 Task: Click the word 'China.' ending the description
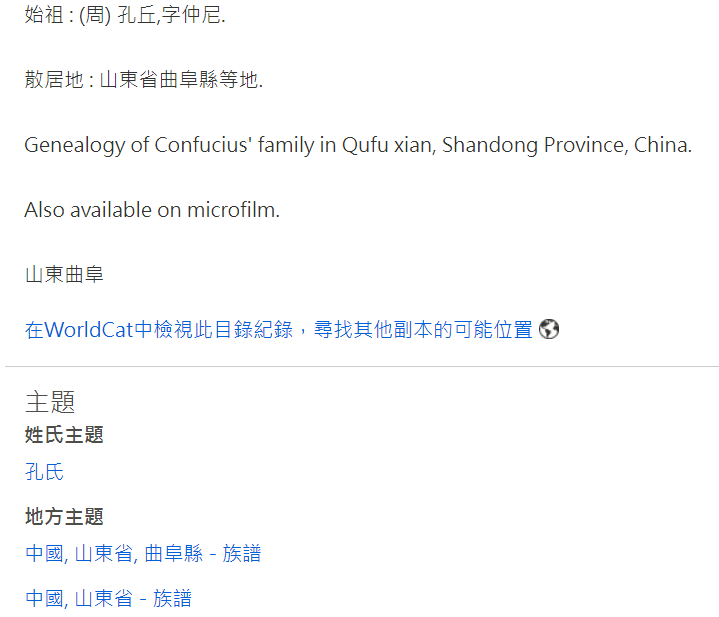click(663, 145)
